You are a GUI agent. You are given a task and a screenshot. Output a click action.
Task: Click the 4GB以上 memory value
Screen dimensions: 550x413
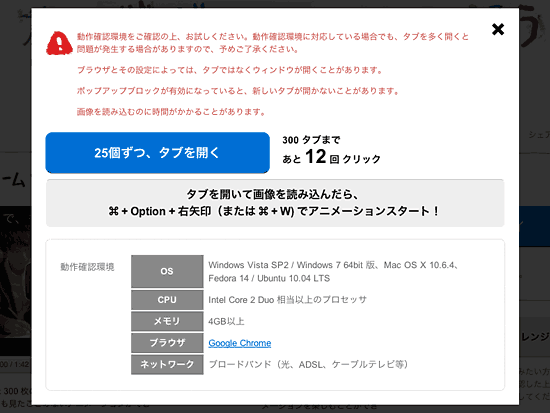point(226,321)
